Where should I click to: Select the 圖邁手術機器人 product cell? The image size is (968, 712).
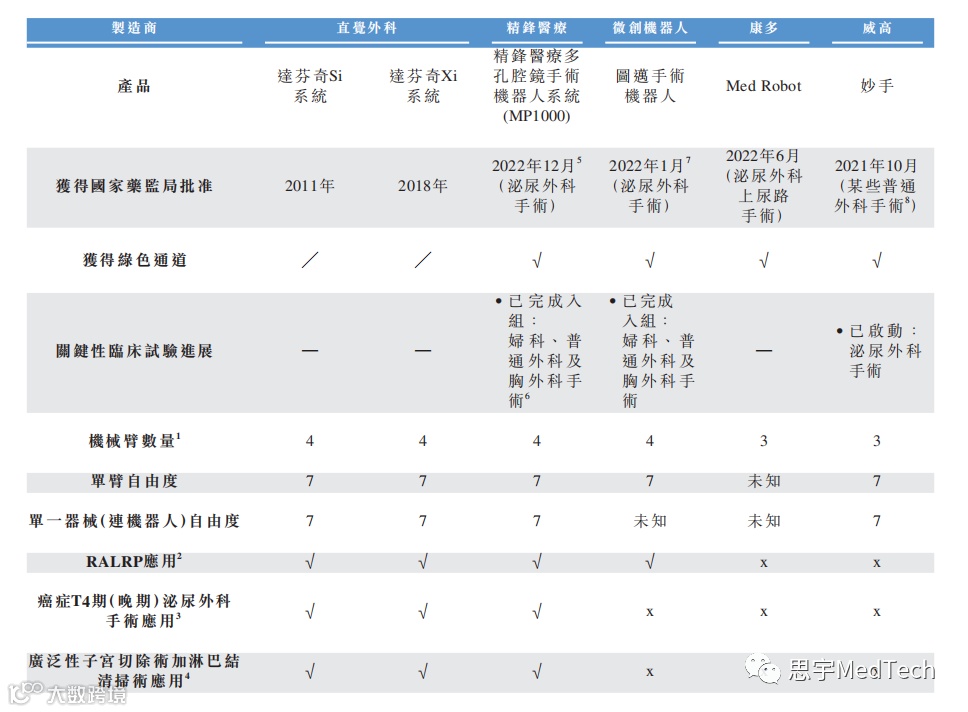(x=649, y=86)
